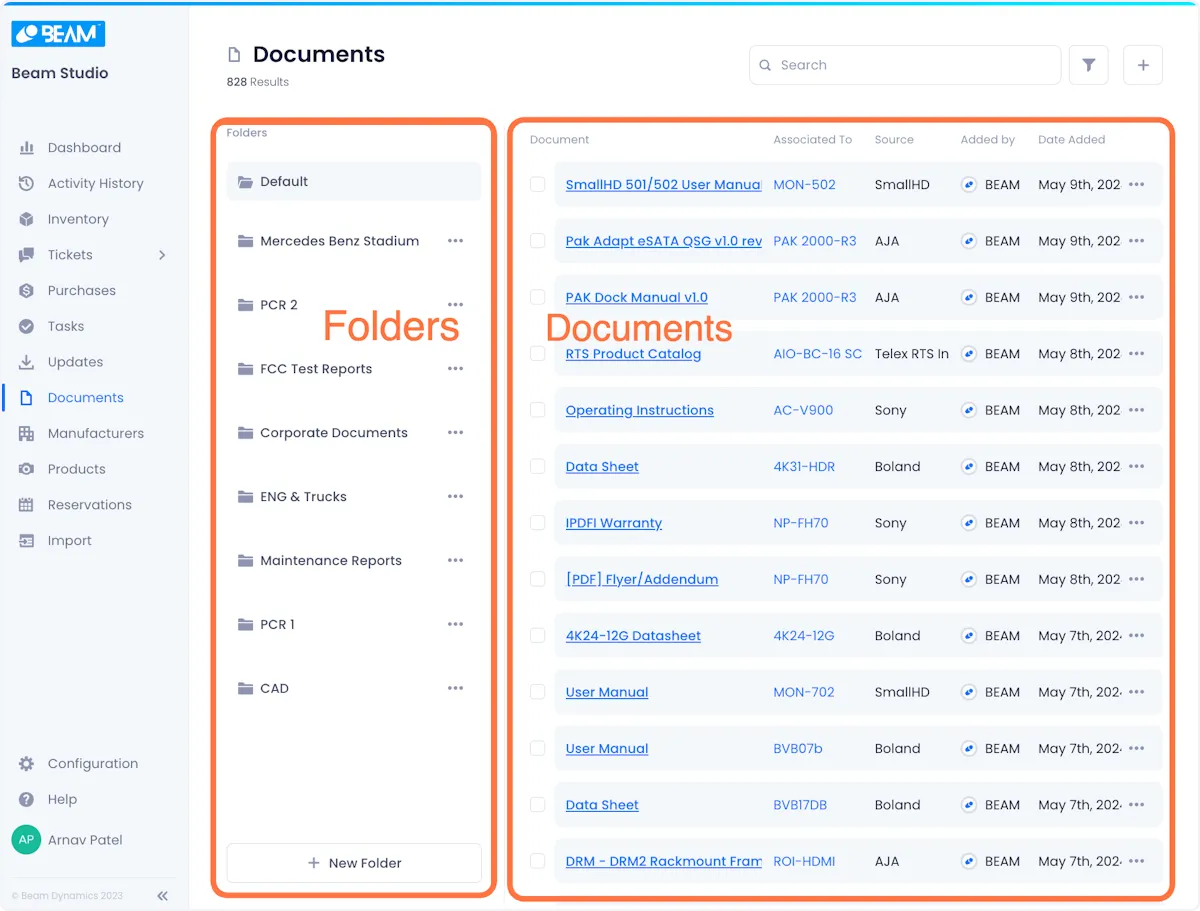The width and height of the screenshot is (1200, 911).
Task: Select checkbox for PAK Dock Manual v1.0
Action: pyautogui.click(x=538, y=297)
